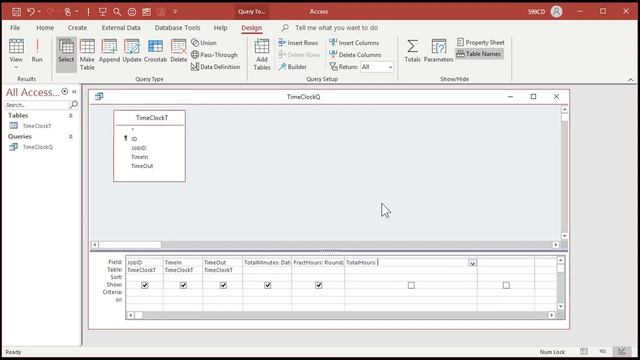Open the View button dropdown arrow

16,68
